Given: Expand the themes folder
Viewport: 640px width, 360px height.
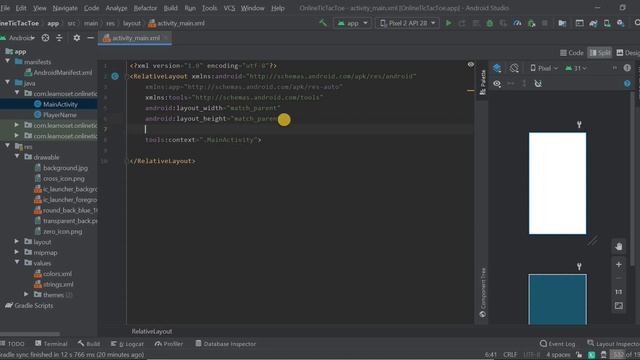Looking at the screenshot, I should 27,294.
